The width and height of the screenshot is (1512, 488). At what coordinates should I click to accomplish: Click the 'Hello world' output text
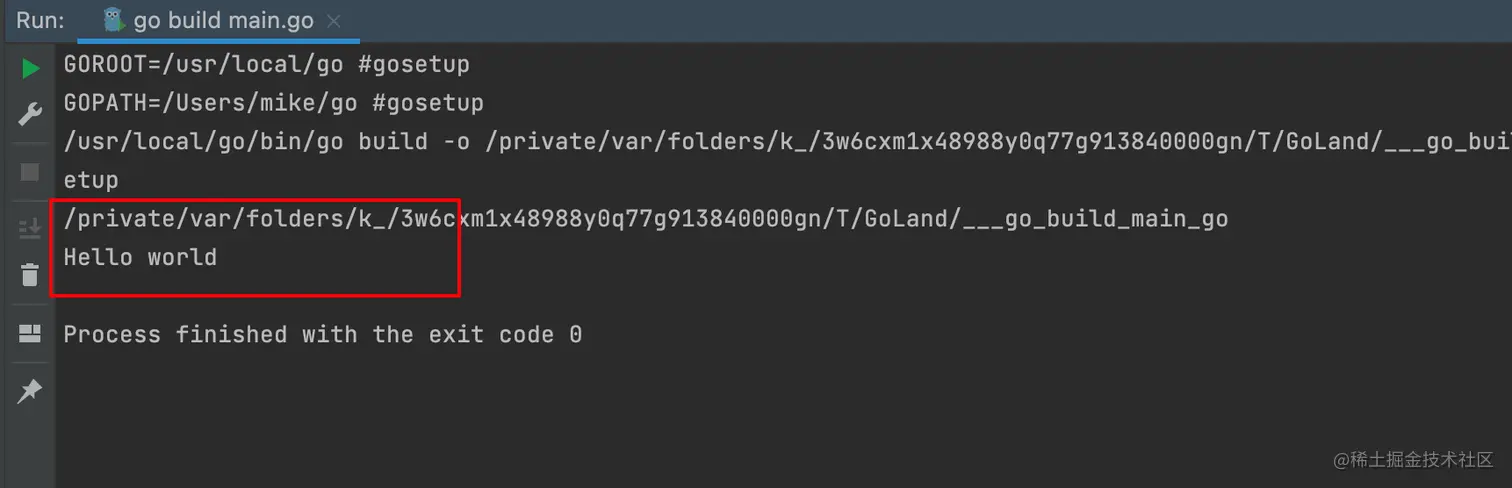coord(140,257)
